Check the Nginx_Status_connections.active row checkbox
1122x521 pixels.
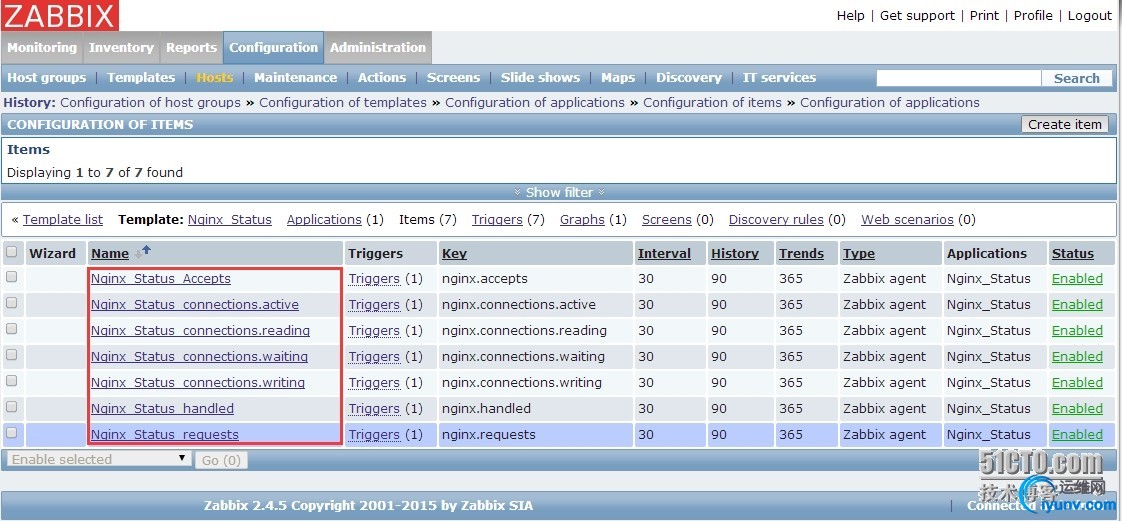click(11, 303)
